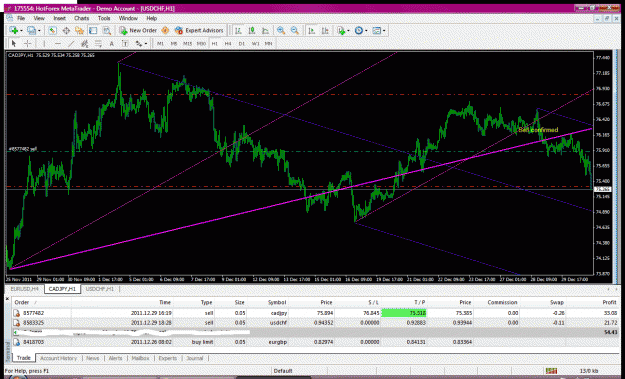Open the Tools menu
The image size is (625, 379).
(x=104, y=18)
